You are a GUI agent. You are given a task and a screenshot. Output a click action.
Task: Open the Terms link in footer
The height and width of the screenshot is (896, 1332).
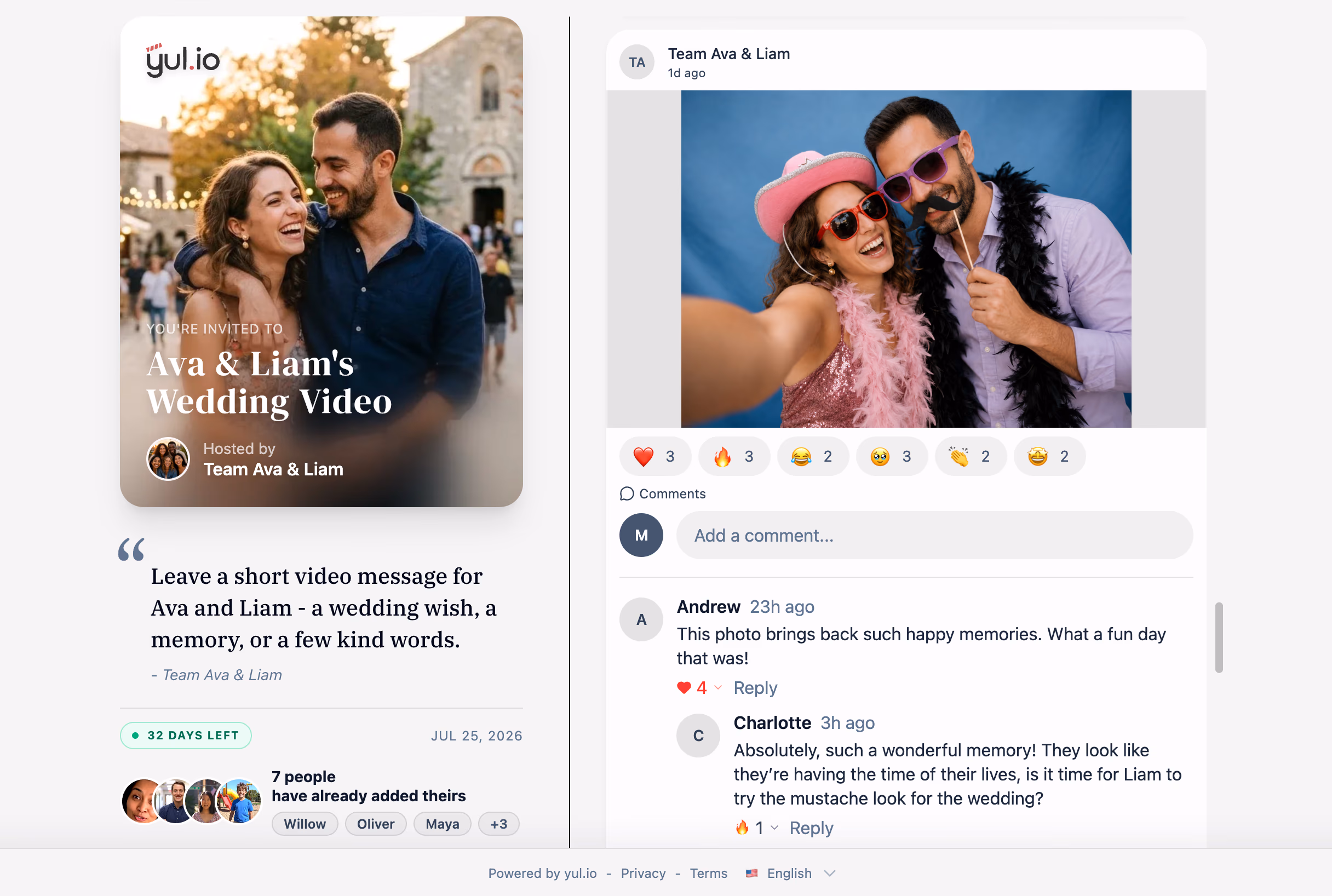pos(708,873)
